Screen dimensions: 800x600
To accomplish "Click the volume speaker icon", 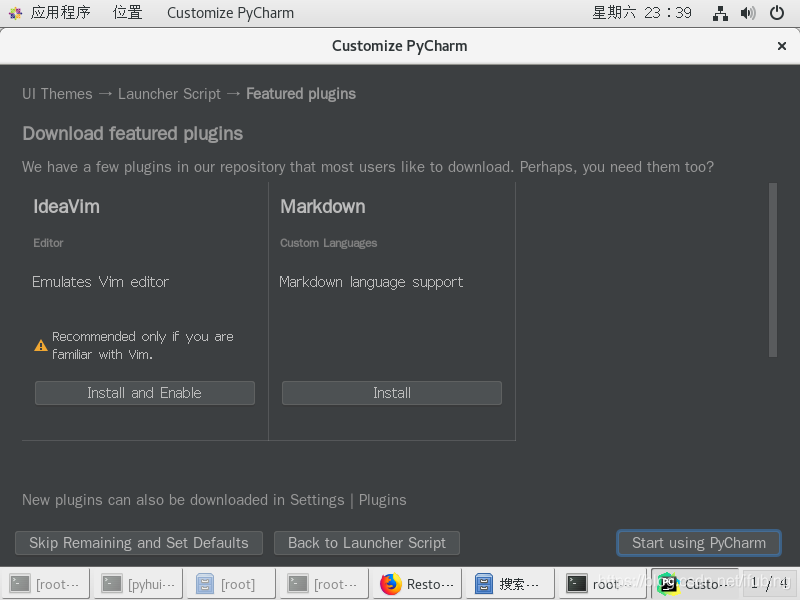I will click(747, 13).
